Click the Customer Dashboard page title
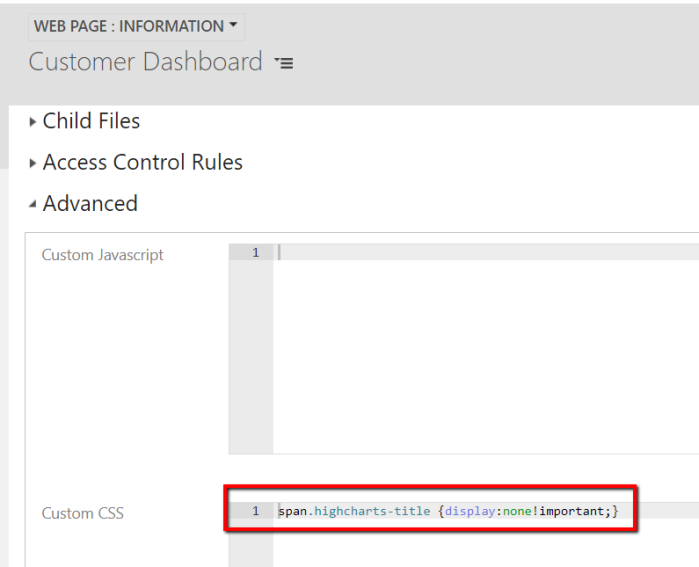 [x=145, y=62]
